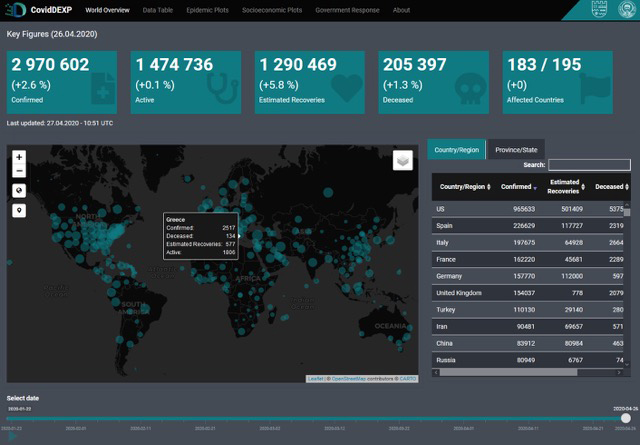
Task: Open the Government Response page
Action: [347, 10]
